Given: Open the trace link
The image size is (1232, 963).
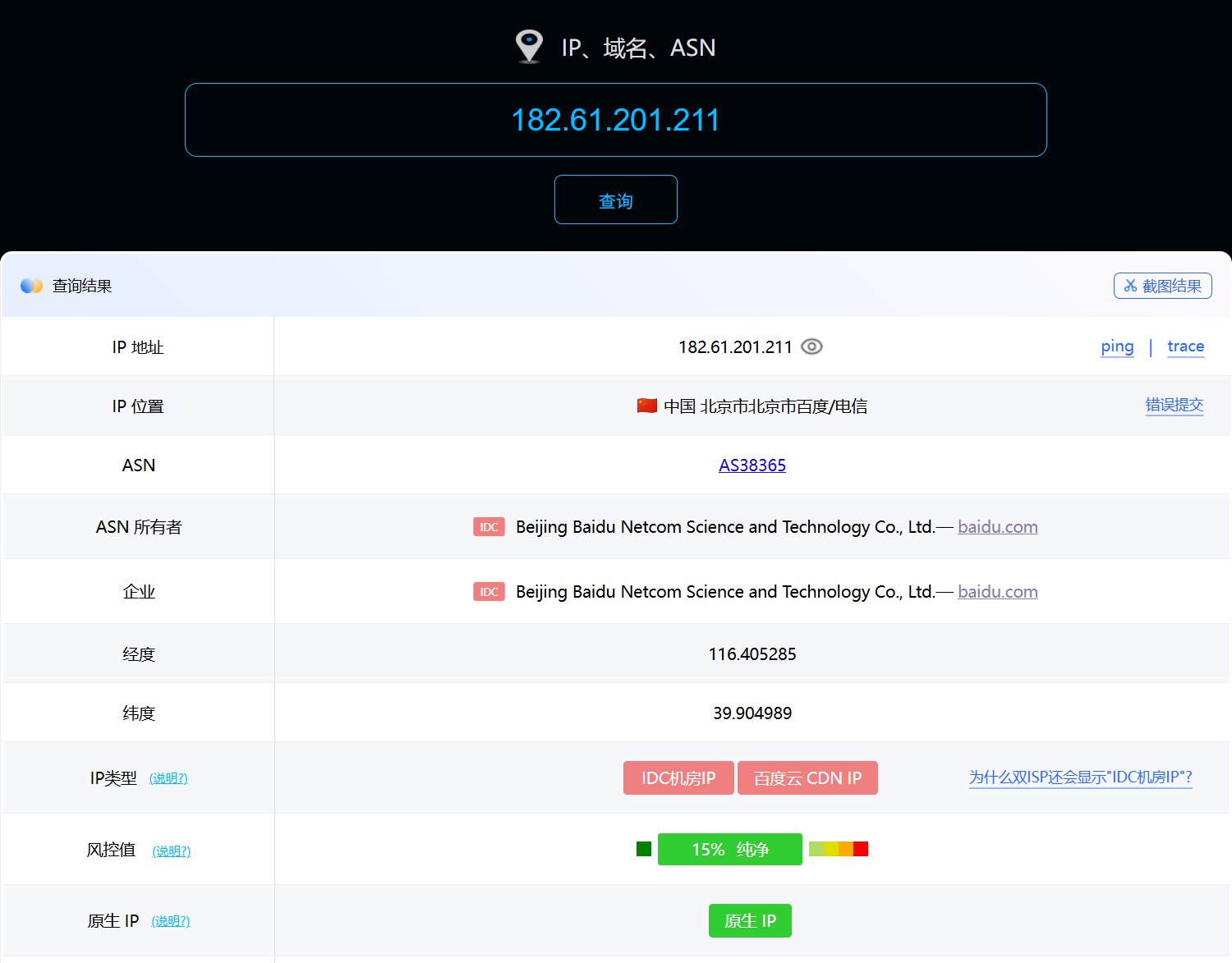Looking at the screenshot, I should coord(1185,346).
